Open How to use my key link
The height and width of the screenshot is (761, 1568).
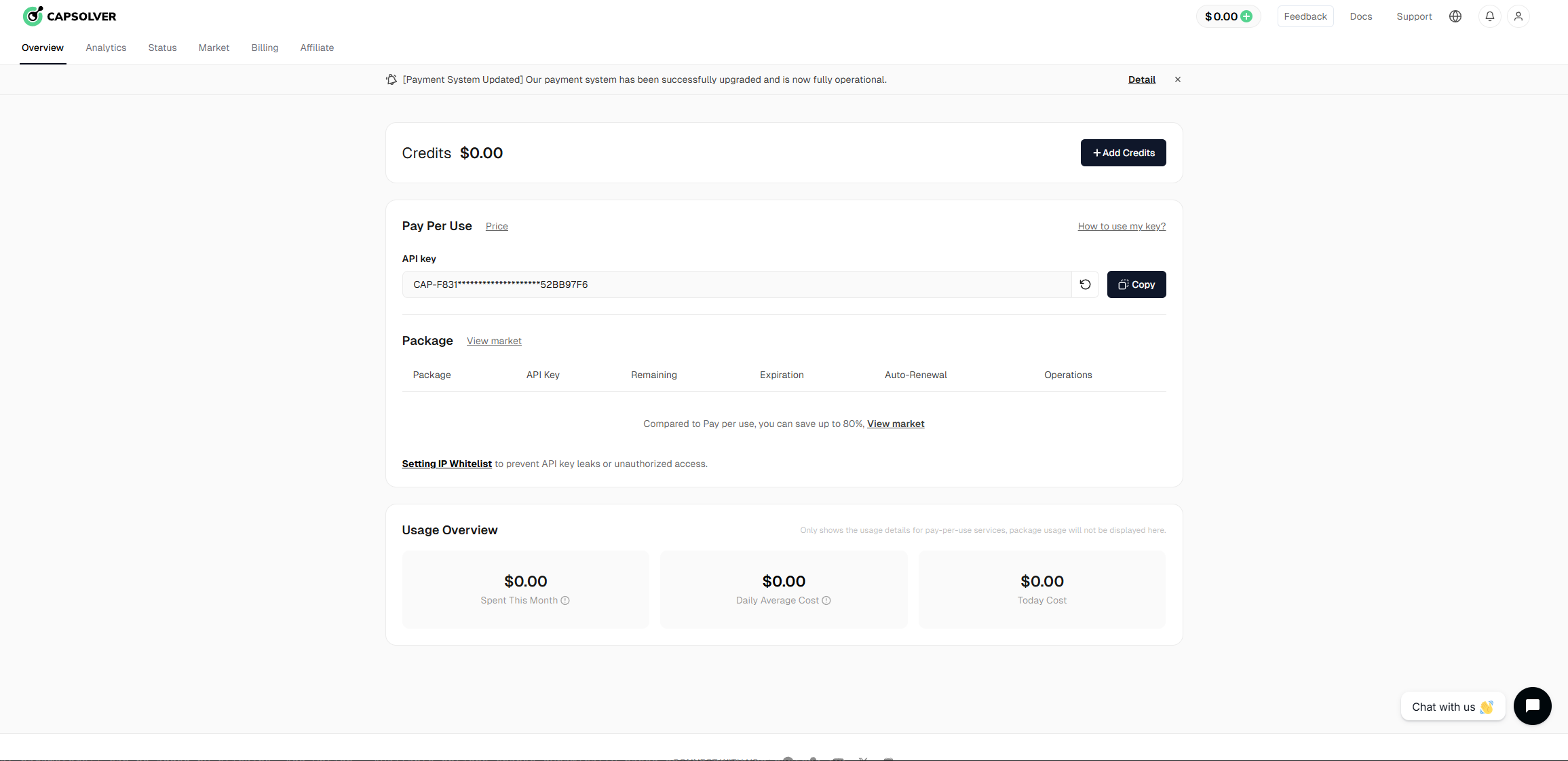click(1122, 226)
